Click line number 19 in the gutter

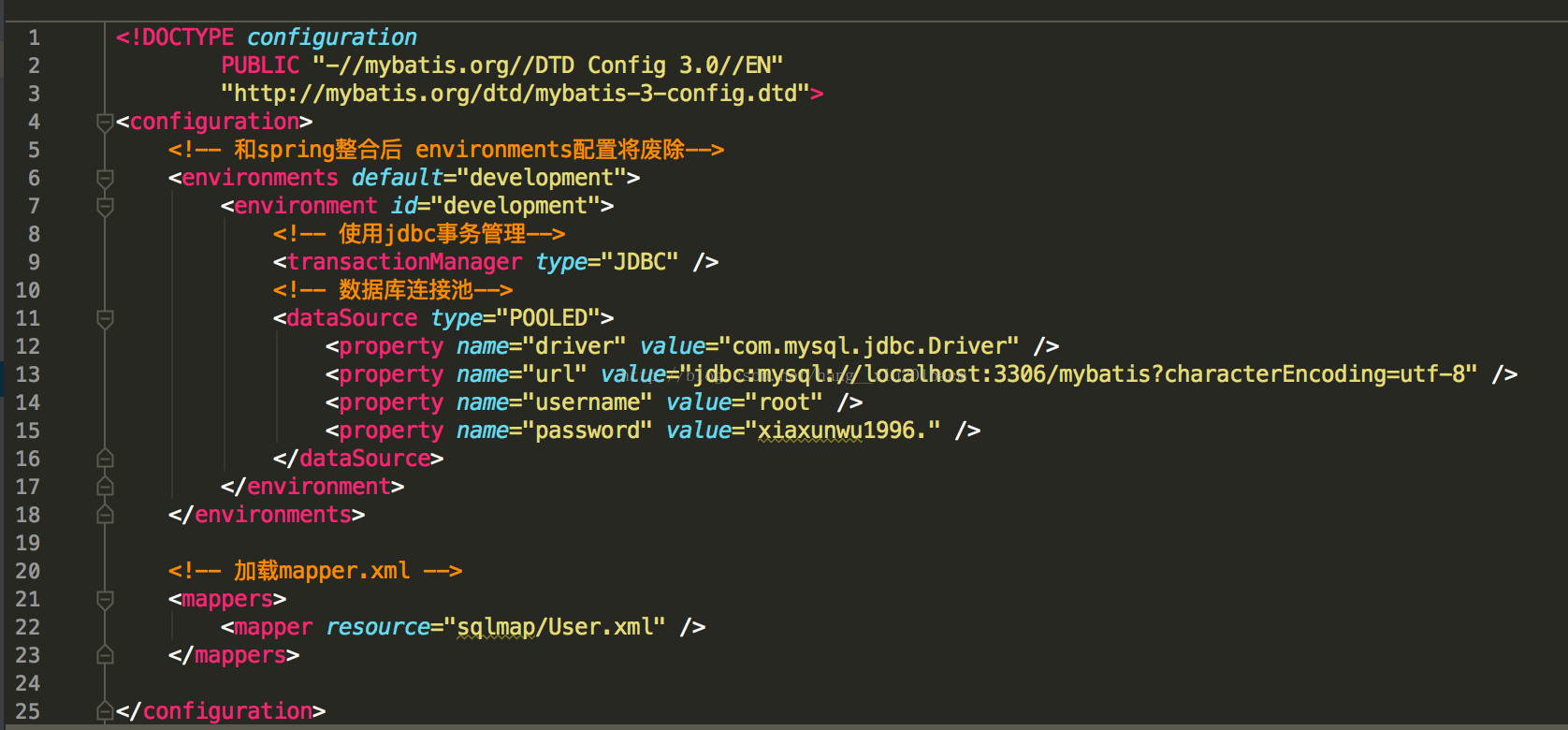[28, 543]
